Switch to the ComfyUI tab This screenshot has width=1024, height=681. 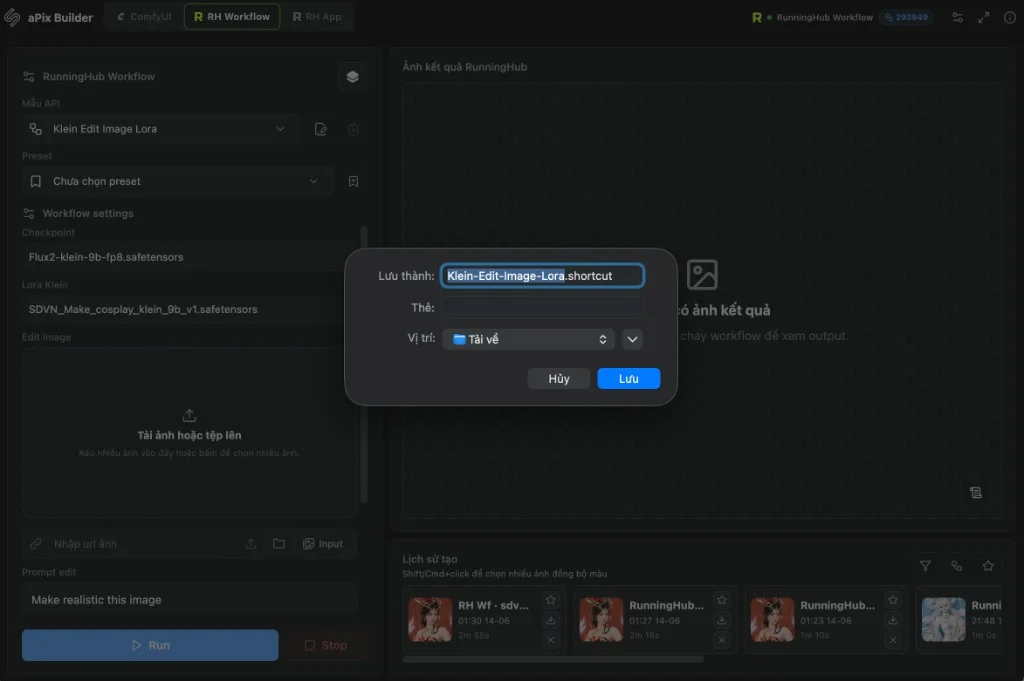144,17
